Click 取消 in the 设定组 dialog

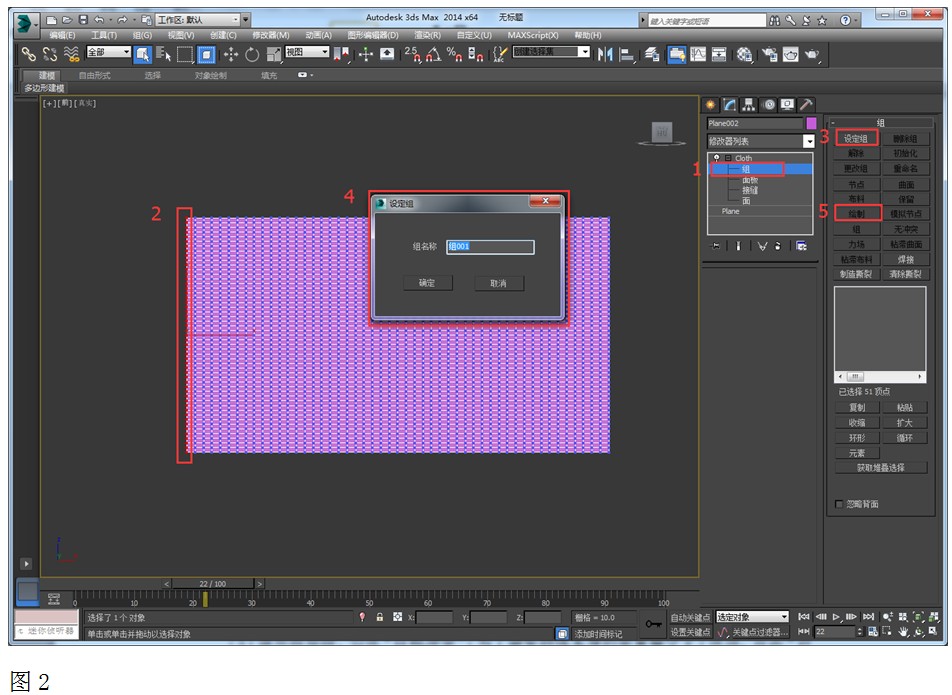point(498,283)
